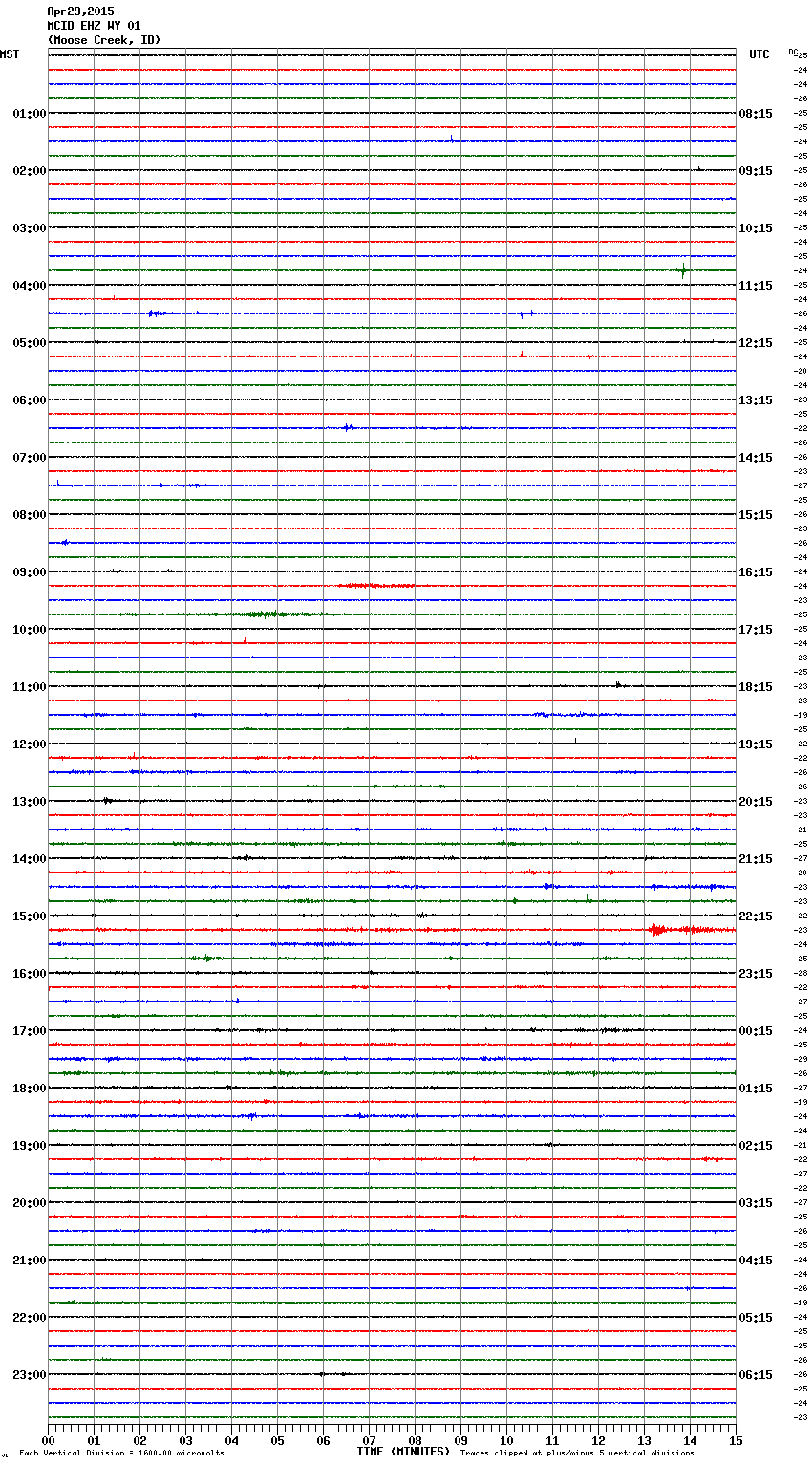Click the 00:15 UTC time label

point(756,1031)
